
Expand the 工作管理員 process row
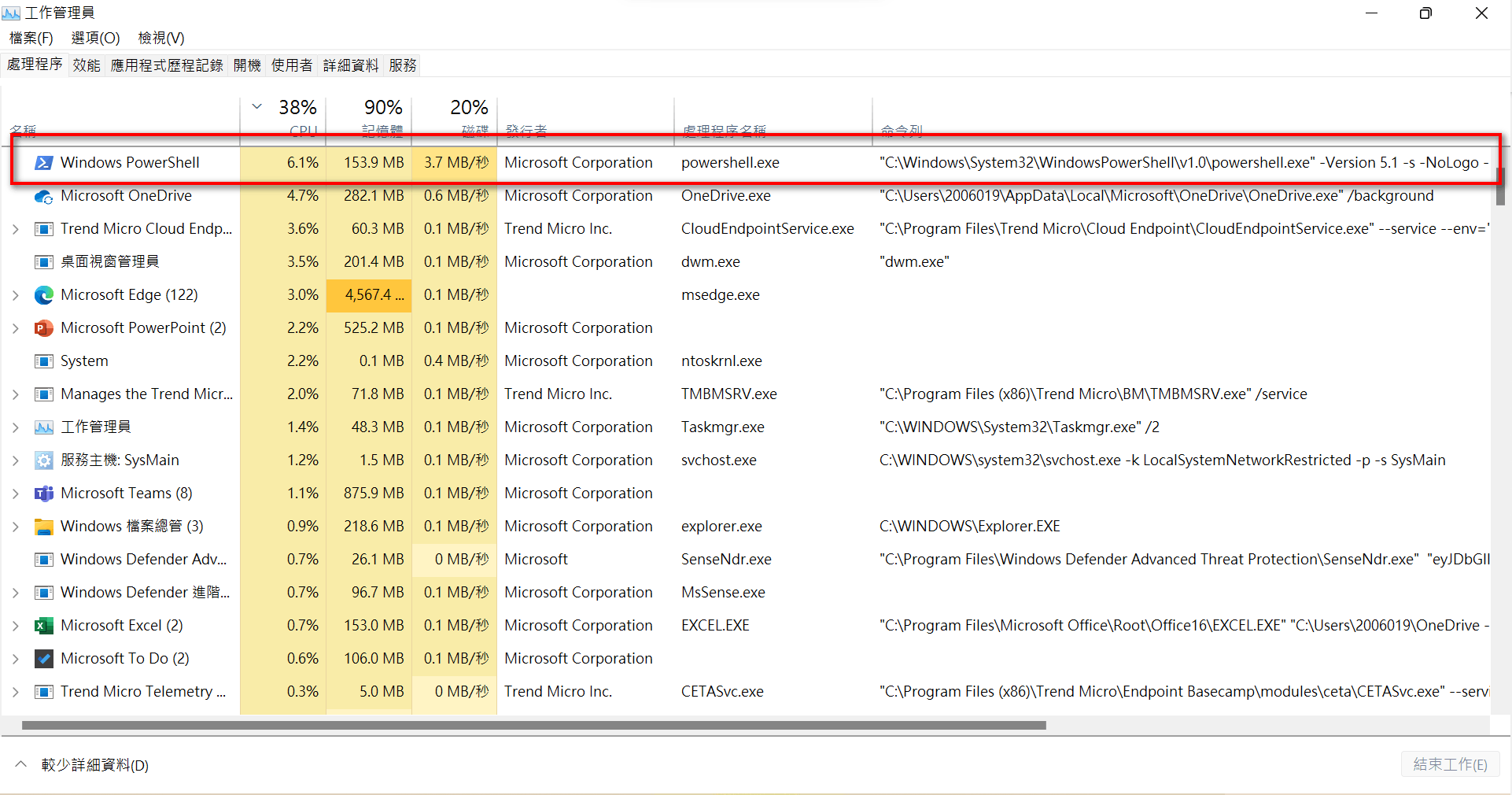coord(16,427)
